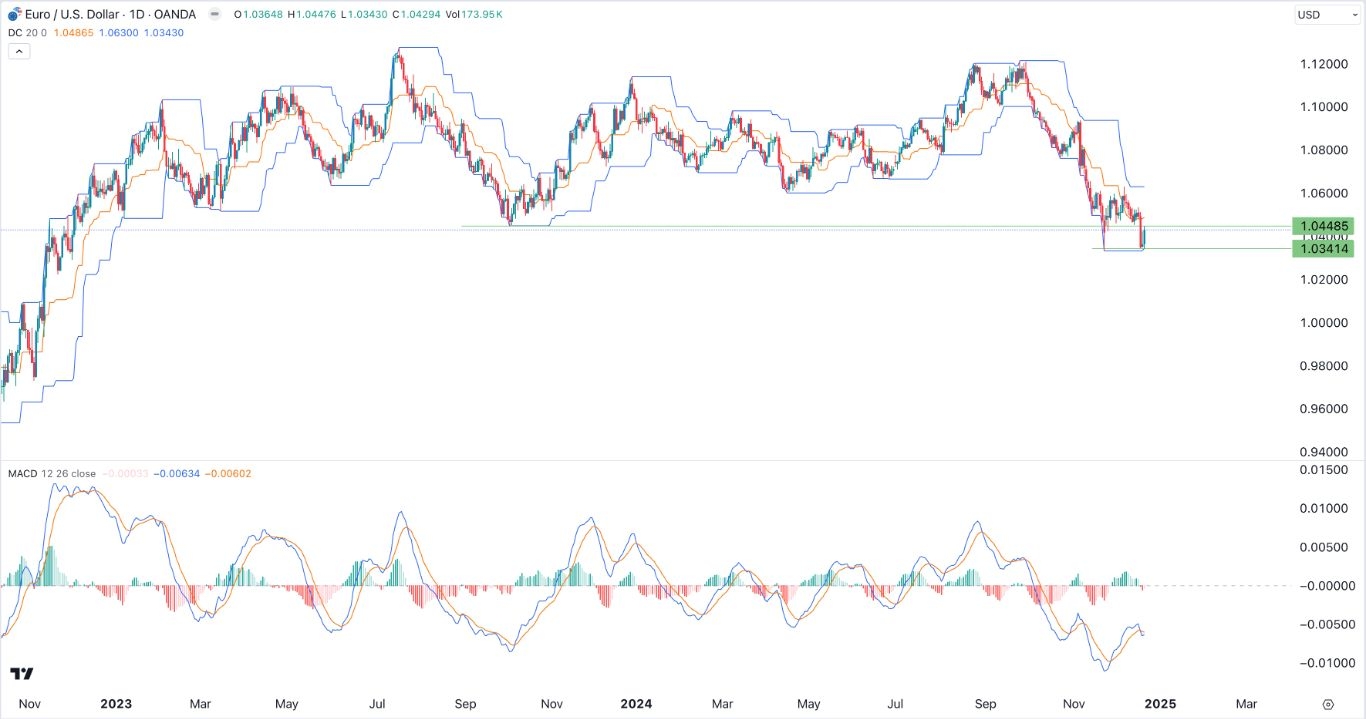Click the 2024 label on the time axis
This screenshot has width=1366, height=719.
(x=637, y=704)
